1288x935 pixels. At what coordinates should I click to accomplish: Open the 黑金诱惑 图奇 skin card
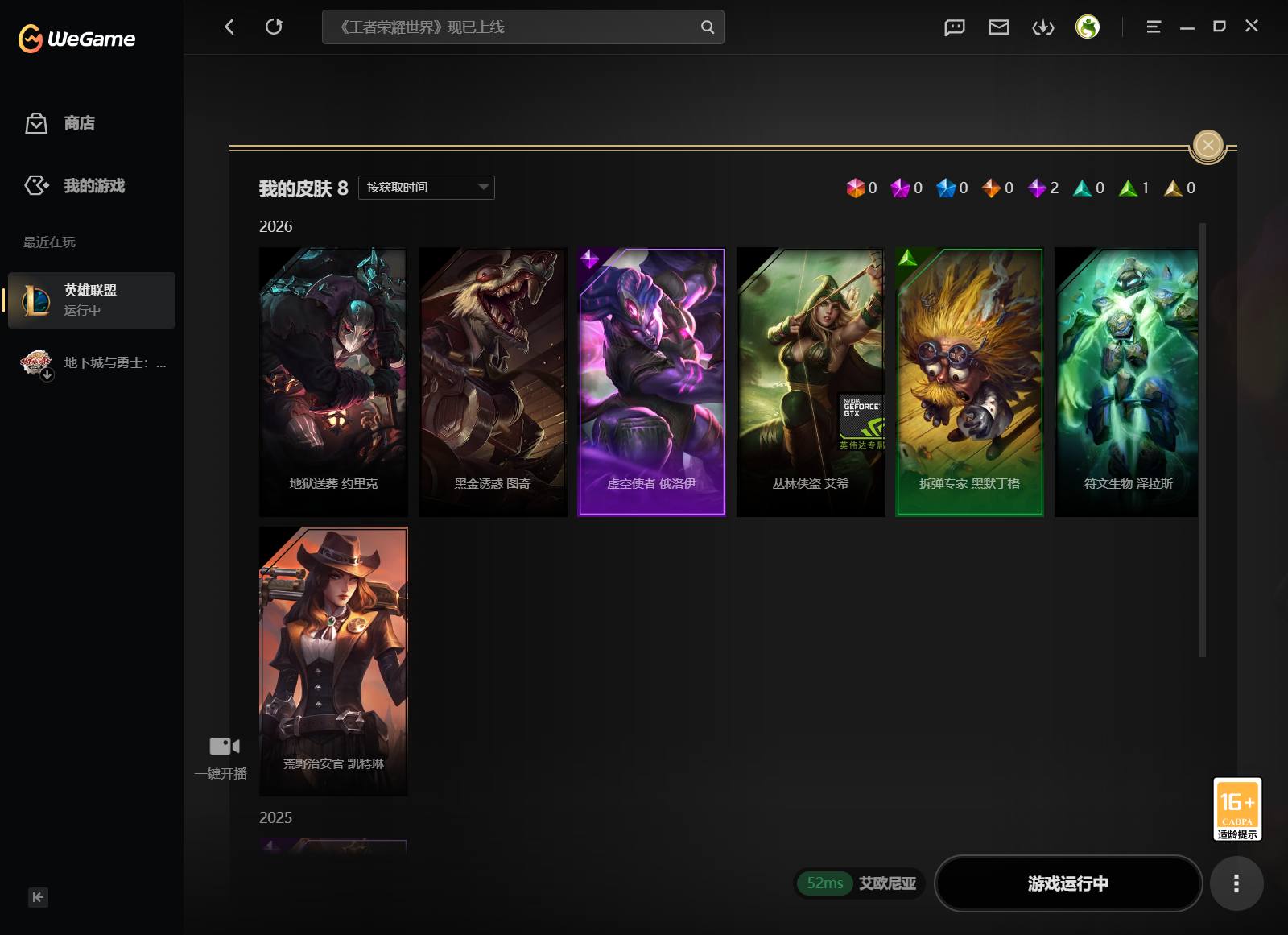point(493,382)
